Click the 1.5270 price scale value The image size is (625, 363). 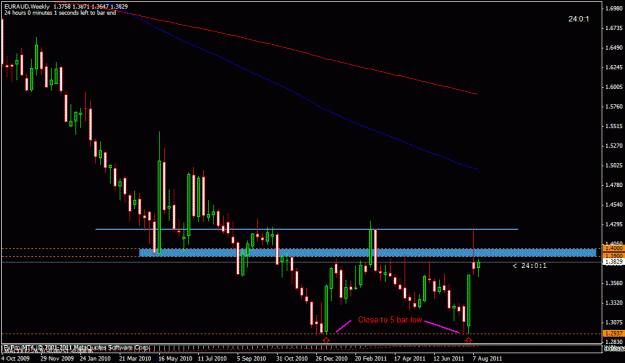click(614, 146)
